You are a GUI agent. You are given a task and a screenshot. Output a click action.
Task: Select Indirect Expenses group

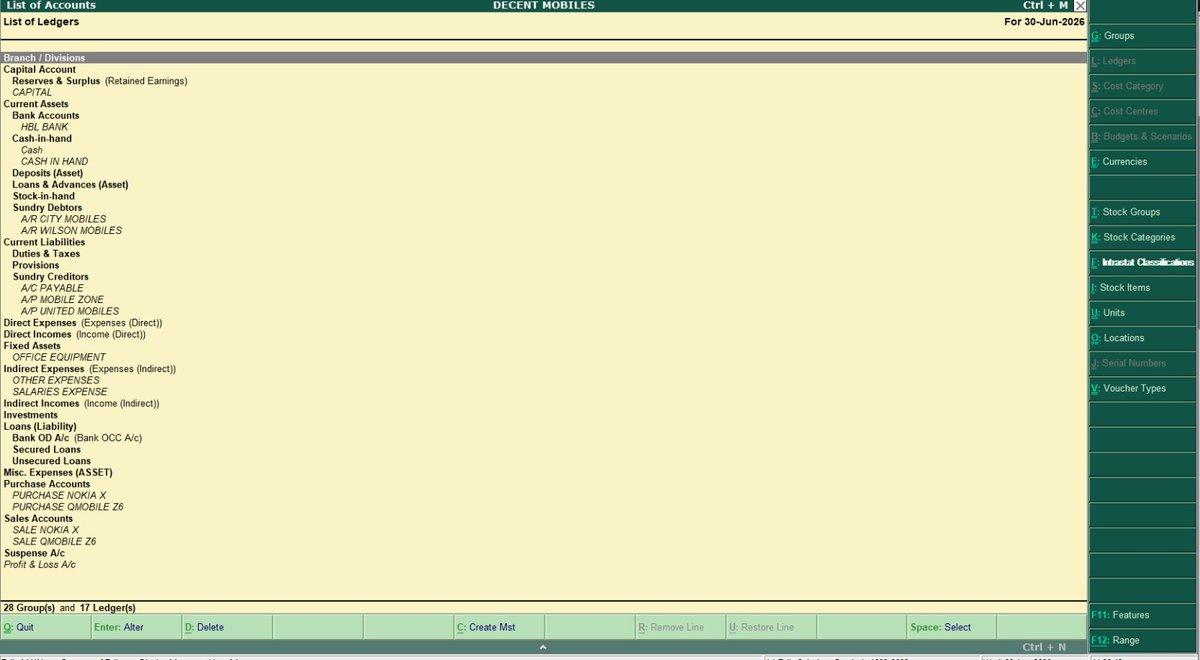44,369
